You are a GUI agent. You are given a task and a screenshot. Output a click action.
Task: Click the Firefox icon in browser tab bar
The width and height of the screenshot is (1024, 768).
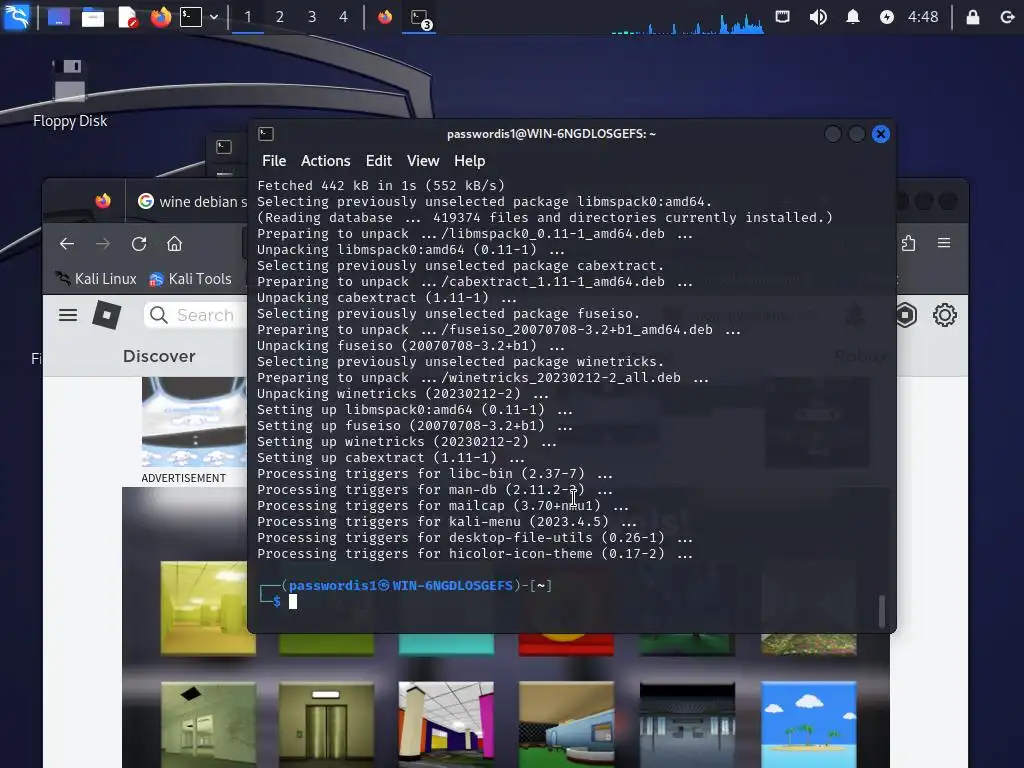pos(103,201)
